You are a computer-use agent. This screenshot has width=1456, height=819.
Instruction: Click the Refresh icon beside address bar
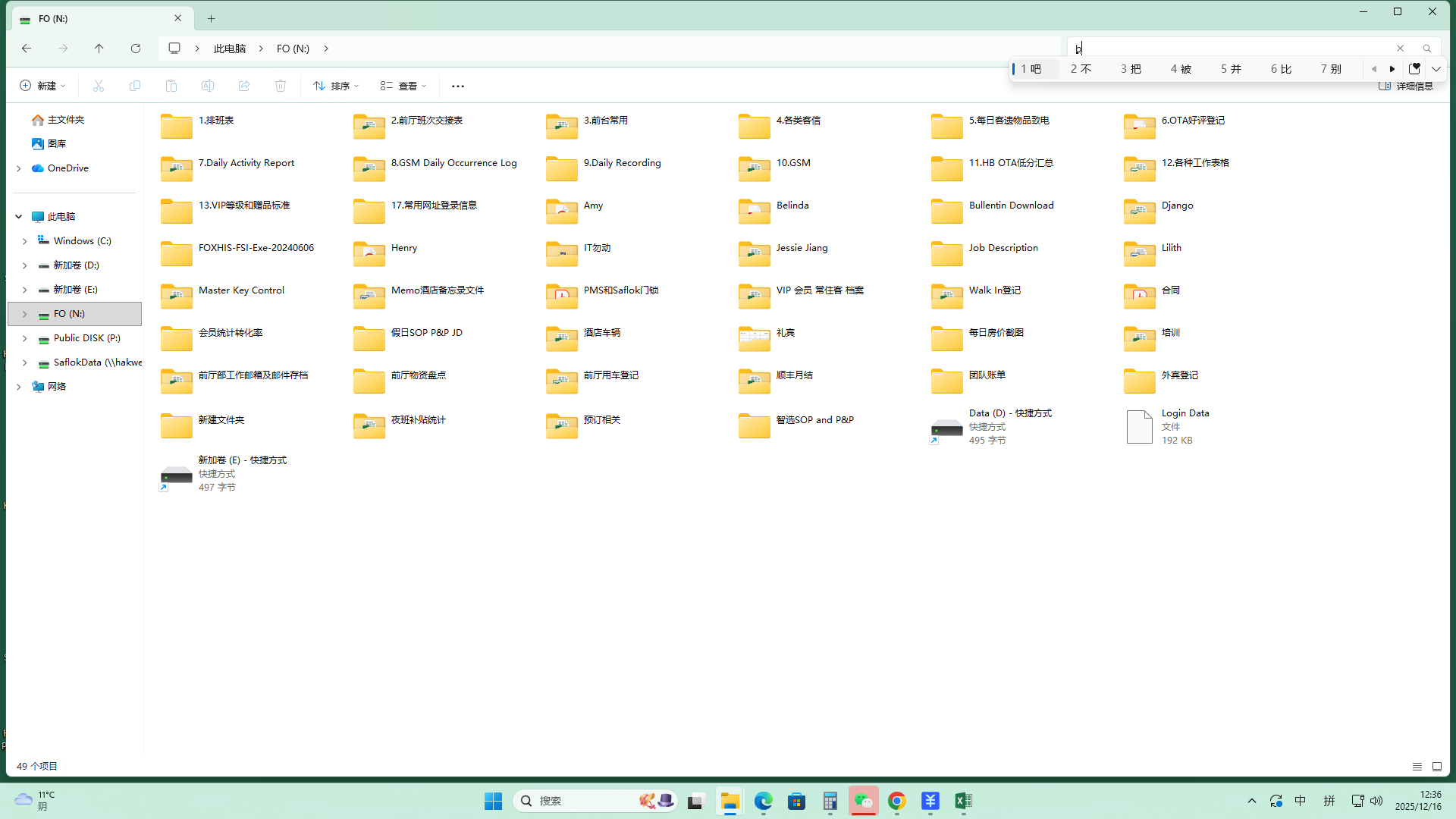(136, 49)
